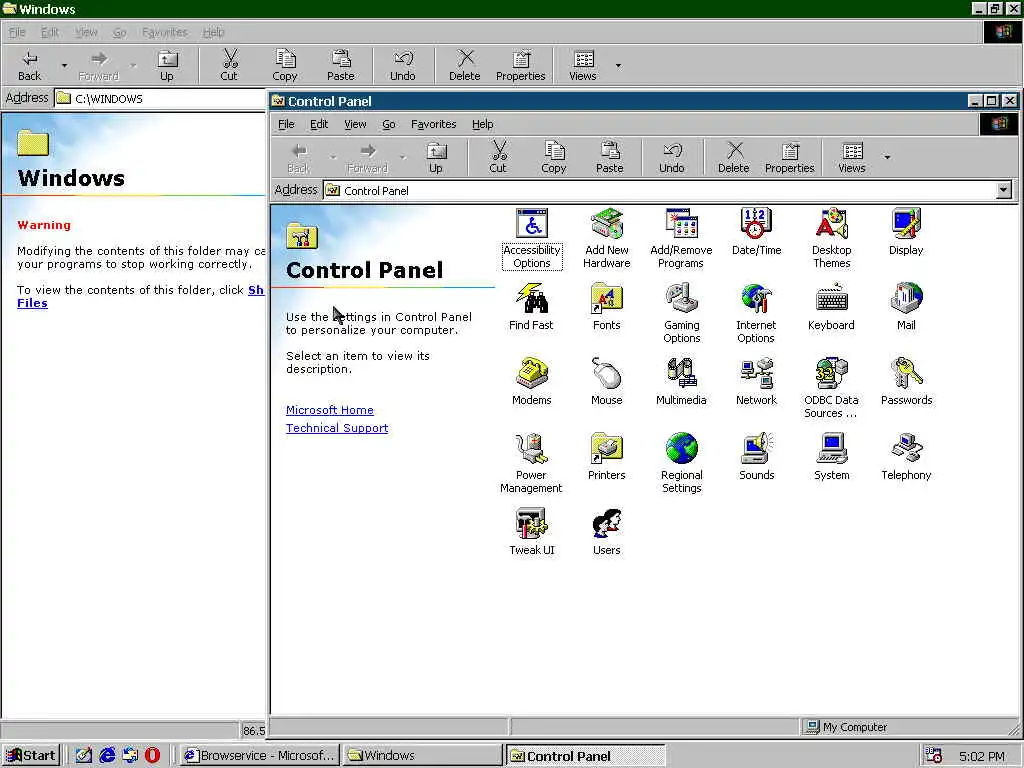
Task: Open File menu in Control Panel
Action: pyautogui.click(x=286, y=124)
